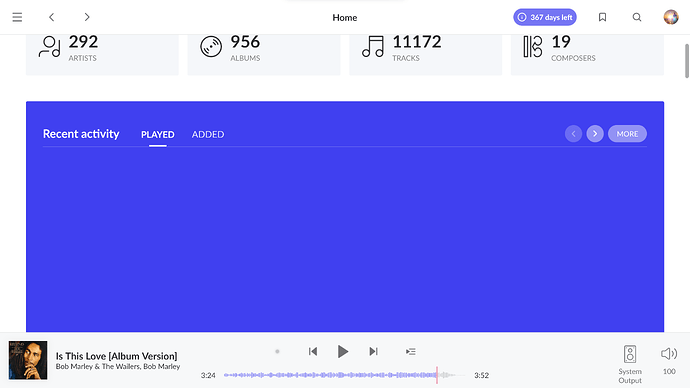Open the hamburger navigation menu

pos(17,17)
